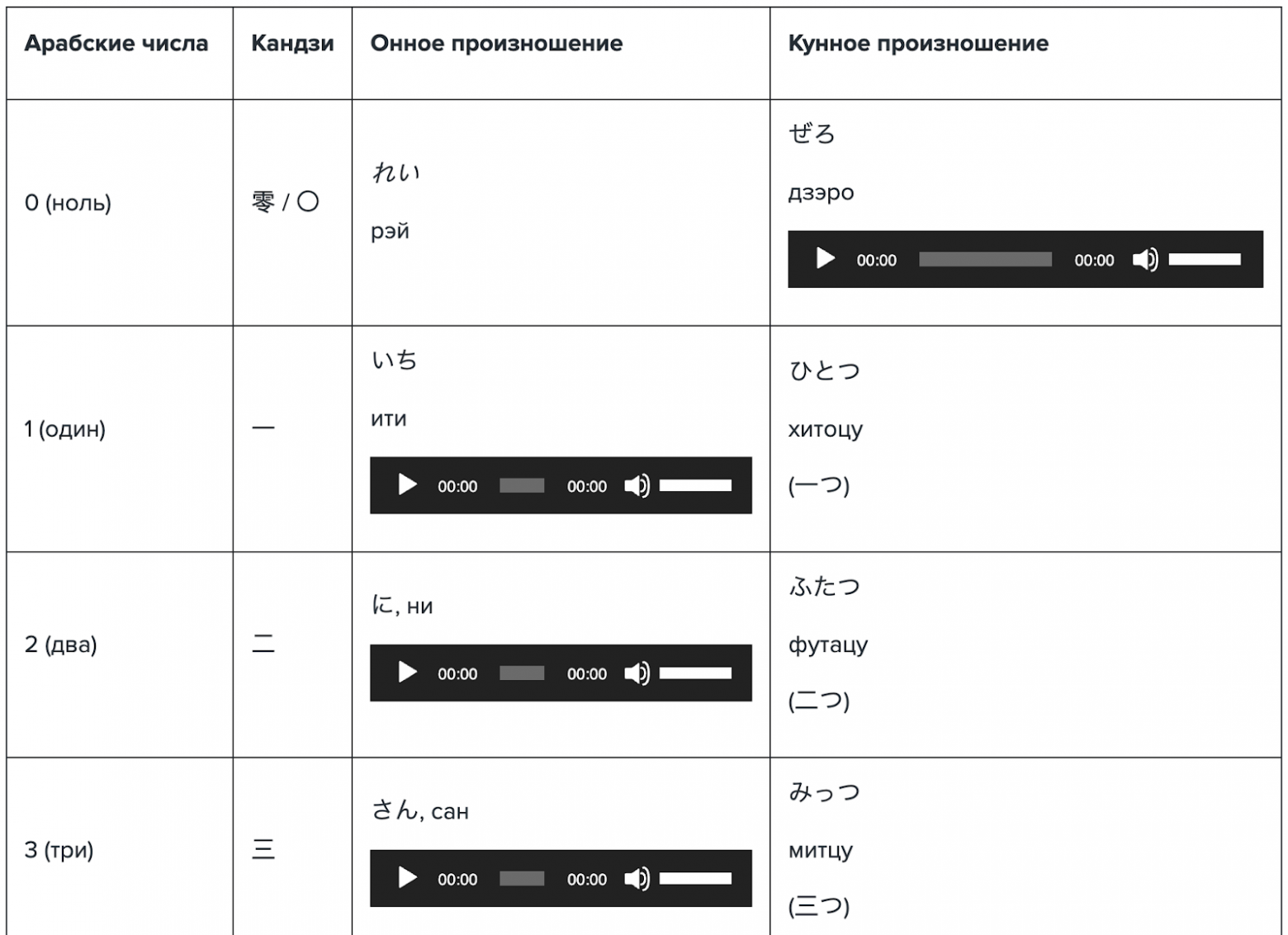Mute the "дзэро" audio player
This screenshot has height=935, width=1288.
pyautogui.click(x=1146, y=259)
